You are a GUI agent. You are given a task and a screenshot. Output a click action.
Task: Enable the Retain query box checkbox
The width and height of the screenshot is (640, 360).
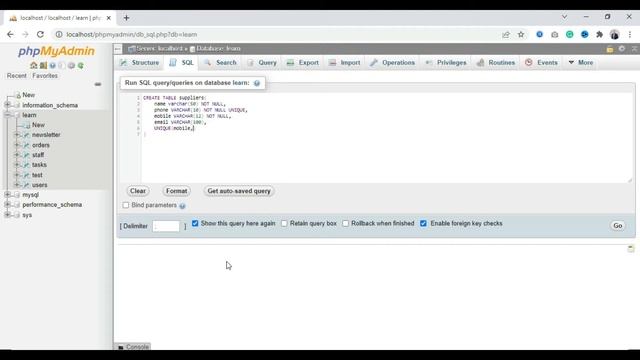284,223
